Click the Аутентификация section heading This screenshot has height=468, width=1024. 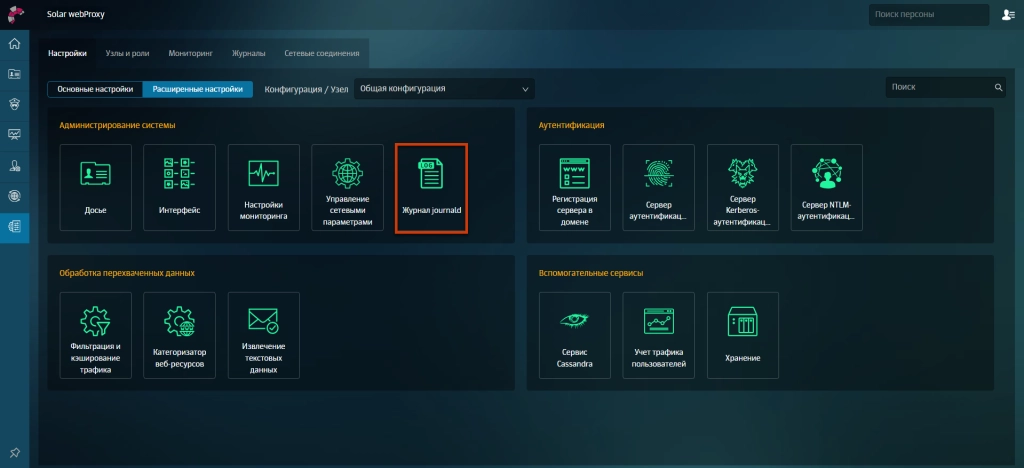pos(571,125)
